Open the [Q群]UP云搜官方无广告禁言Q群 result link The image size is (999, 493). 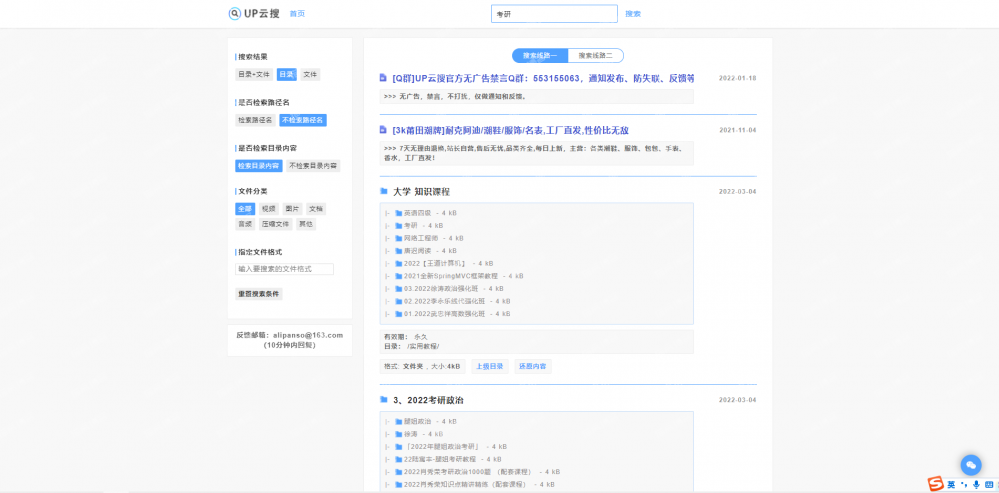(543, 78)
